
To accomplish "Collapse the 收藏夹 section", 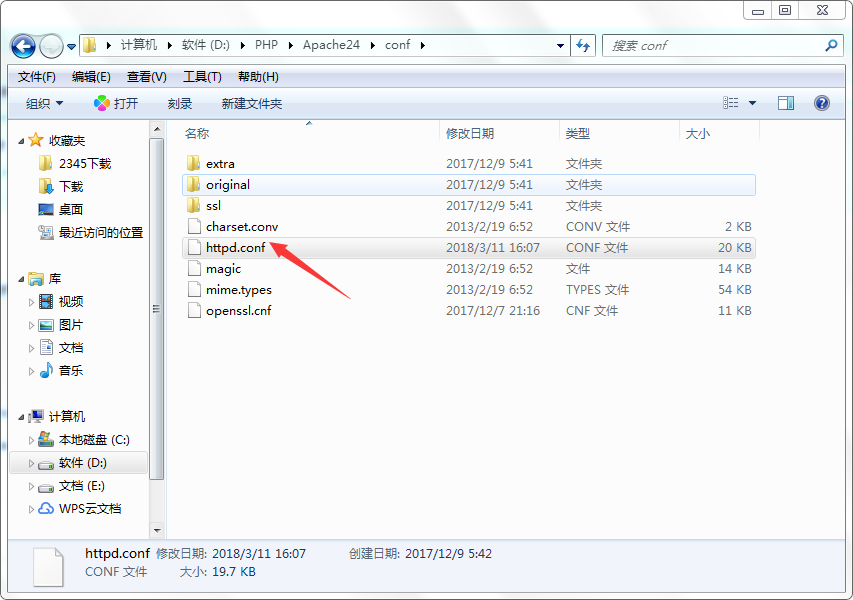I will [x=21, y=141].
